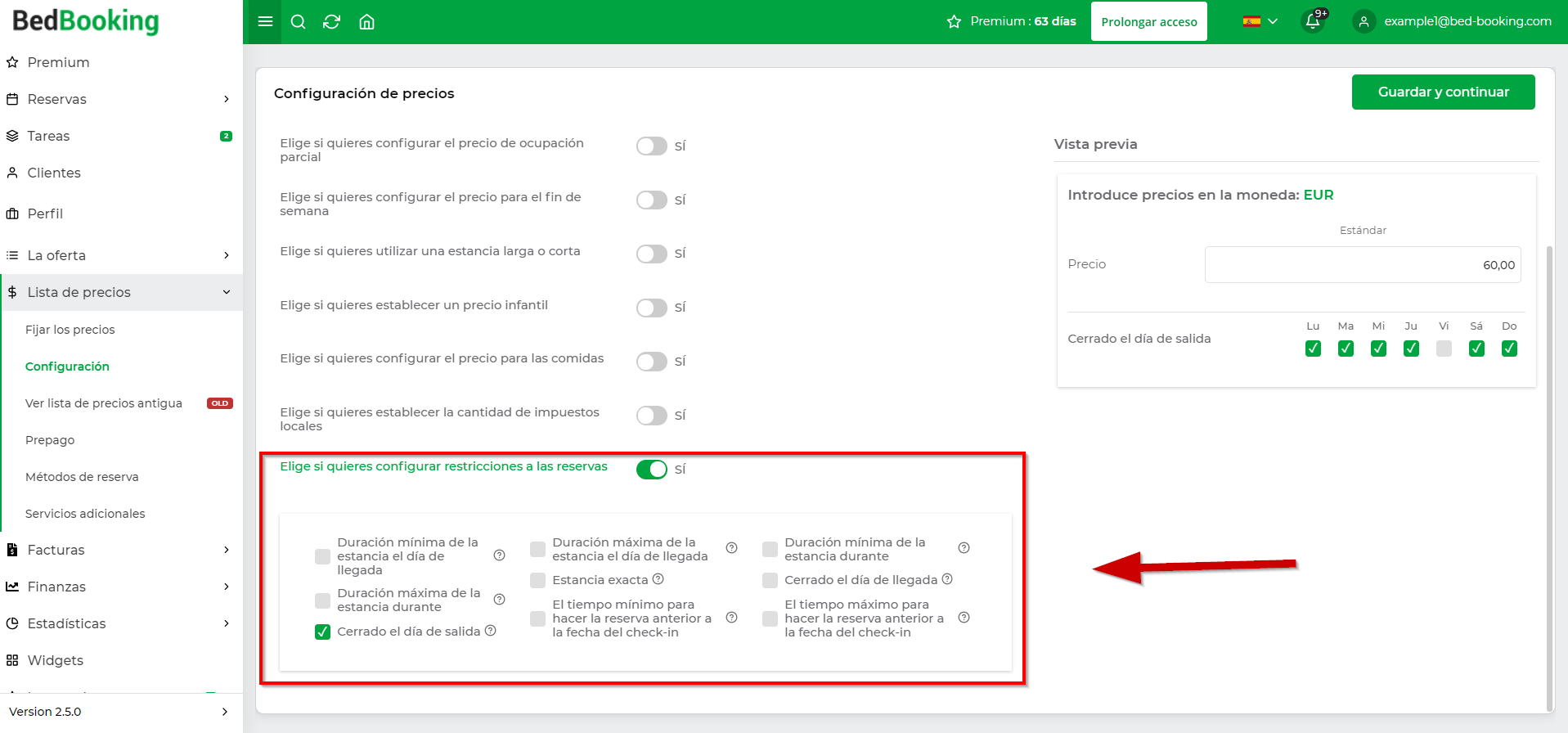Open help for tiempo mínimo reserva anterior
The image size is (1568, 733).
coord(731,618)
